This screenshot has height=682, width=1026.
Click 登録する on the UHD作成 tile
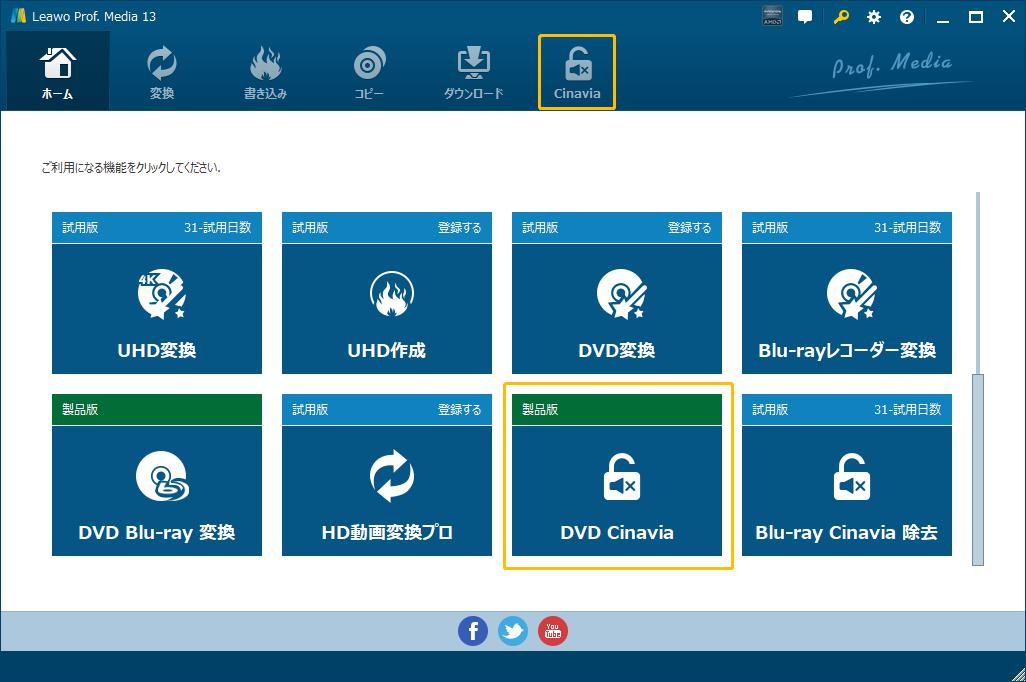(459, 228)
